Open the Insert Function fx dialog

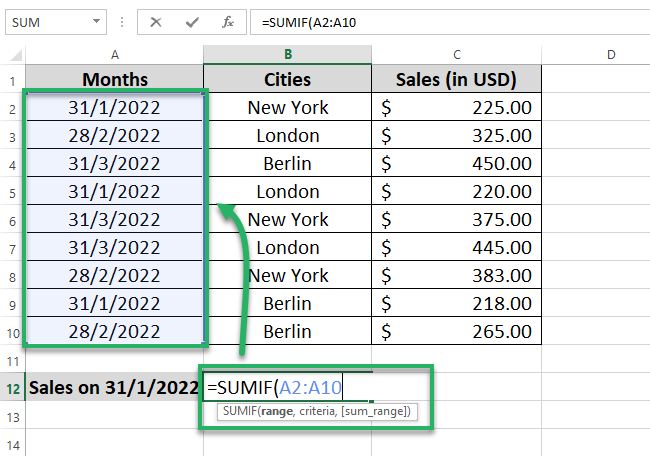[228, 22]
